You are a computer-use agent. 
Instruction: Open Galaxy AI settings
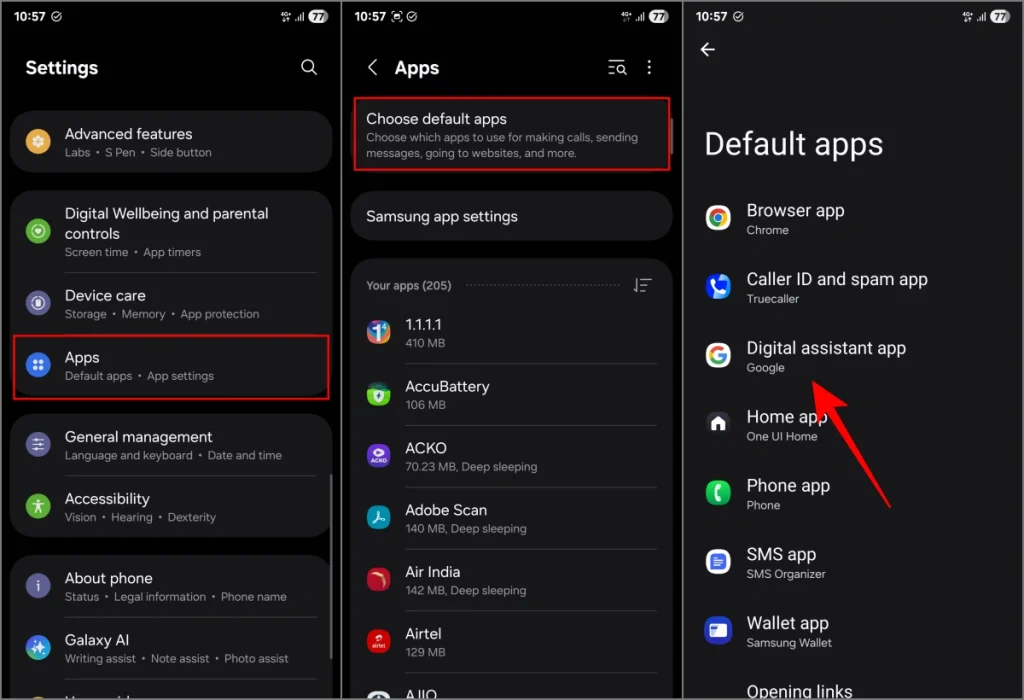tap(171, 648)
